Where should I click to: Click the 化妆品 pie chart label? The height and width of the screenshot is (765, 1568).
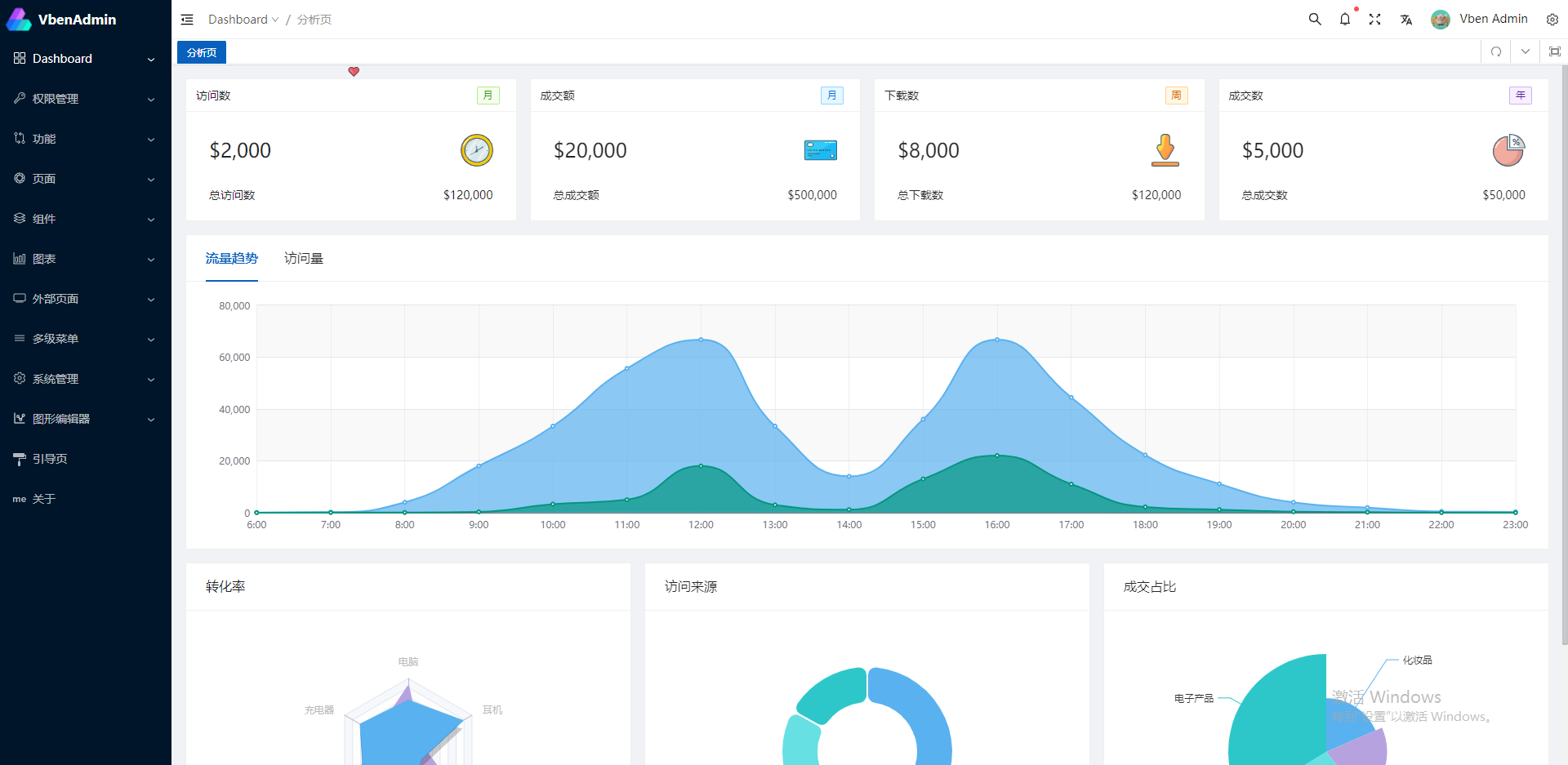click(1418, 660)
